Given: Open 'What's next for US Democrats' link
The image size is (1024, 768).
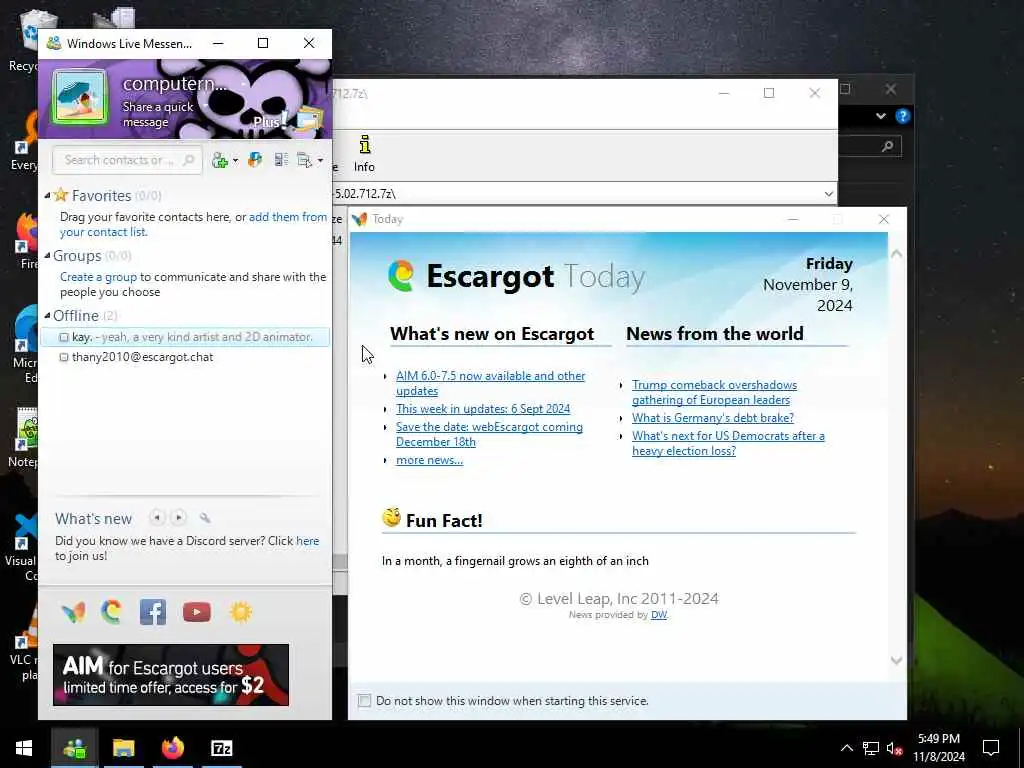Looking at the screenshot, I should 728,443.
